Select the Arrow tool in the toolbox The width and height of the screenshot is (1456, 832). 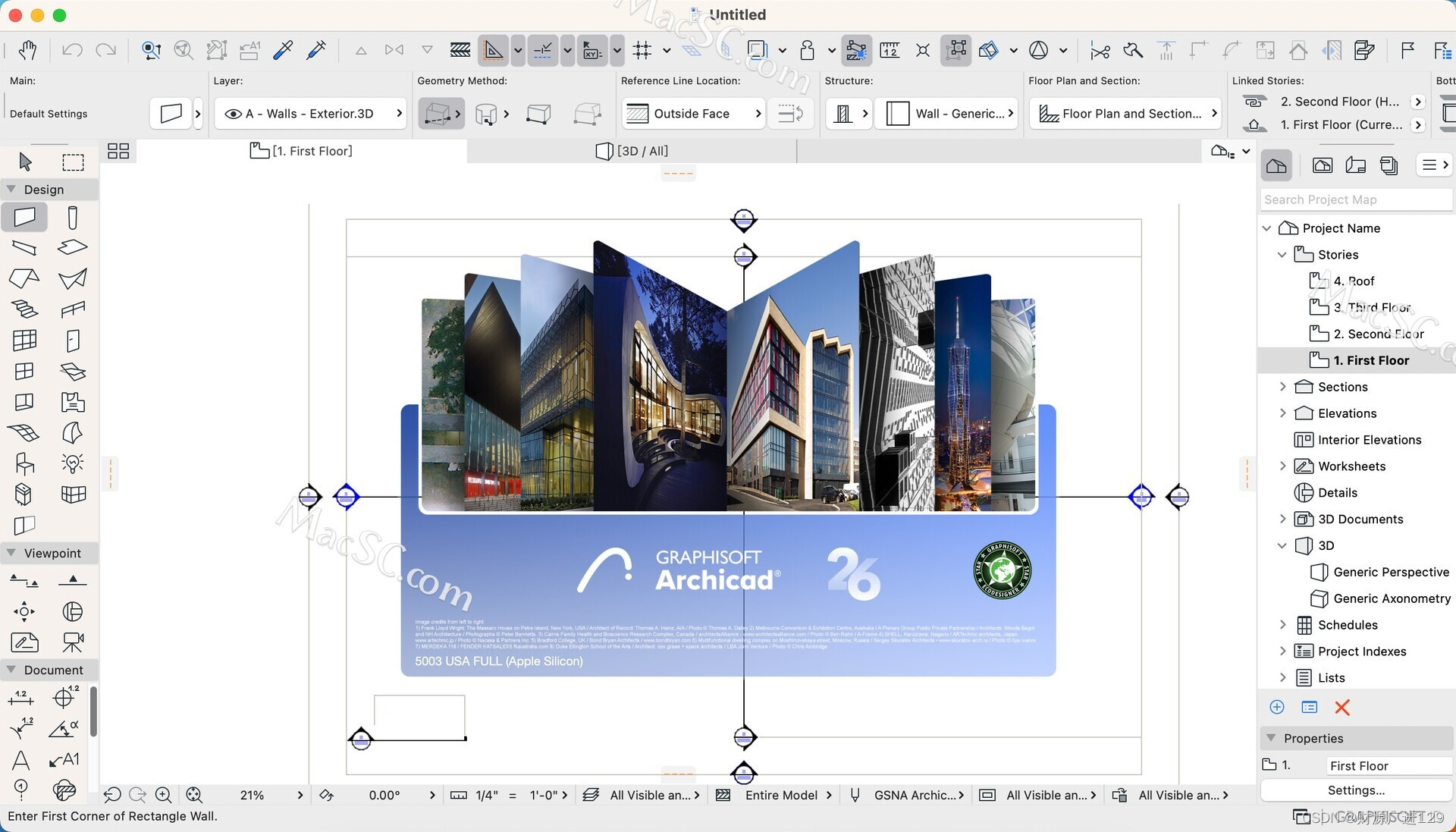25,162
